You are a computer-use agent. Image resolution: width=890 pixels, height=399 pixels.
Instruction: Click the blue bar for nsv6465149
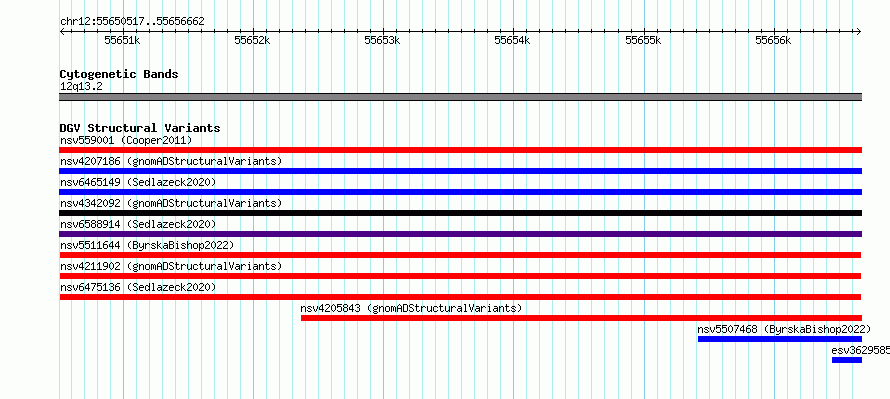pos(461,192)
